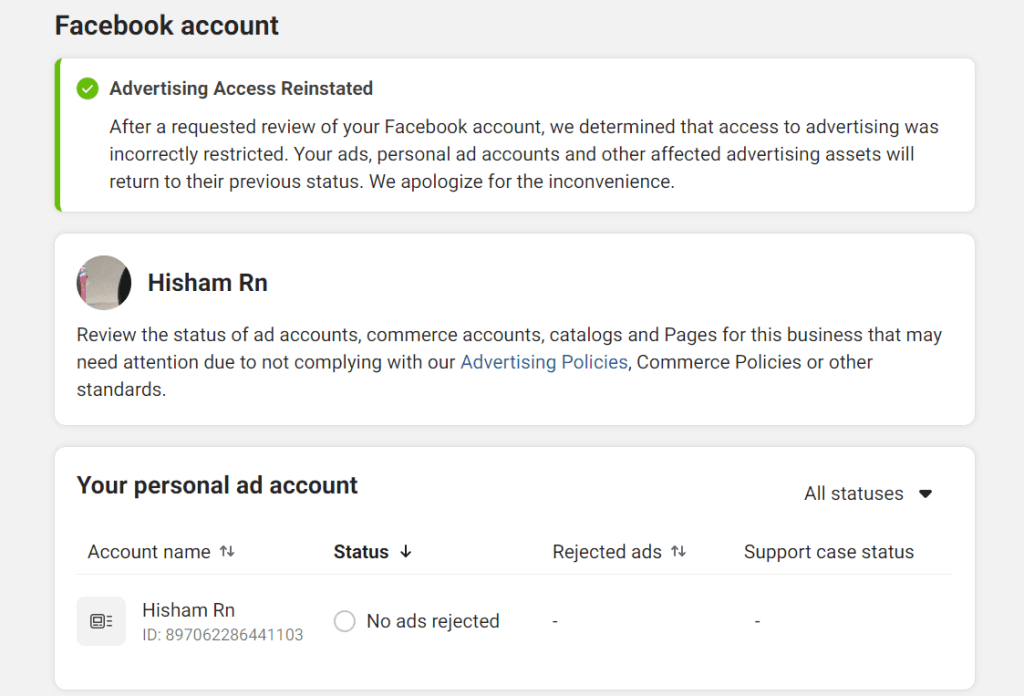Select the Support case status column header
Viewport: 1024px width, 696px height.
[828, 551]
